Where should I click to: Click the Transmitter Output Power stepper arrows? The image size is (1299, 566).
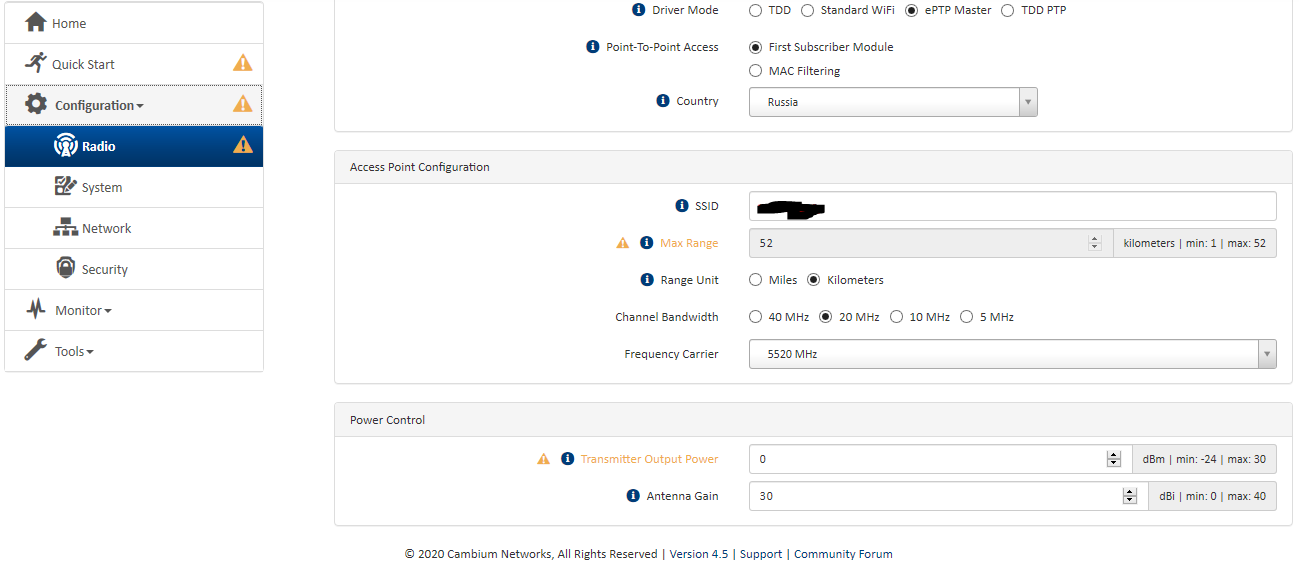[1113, 459]
